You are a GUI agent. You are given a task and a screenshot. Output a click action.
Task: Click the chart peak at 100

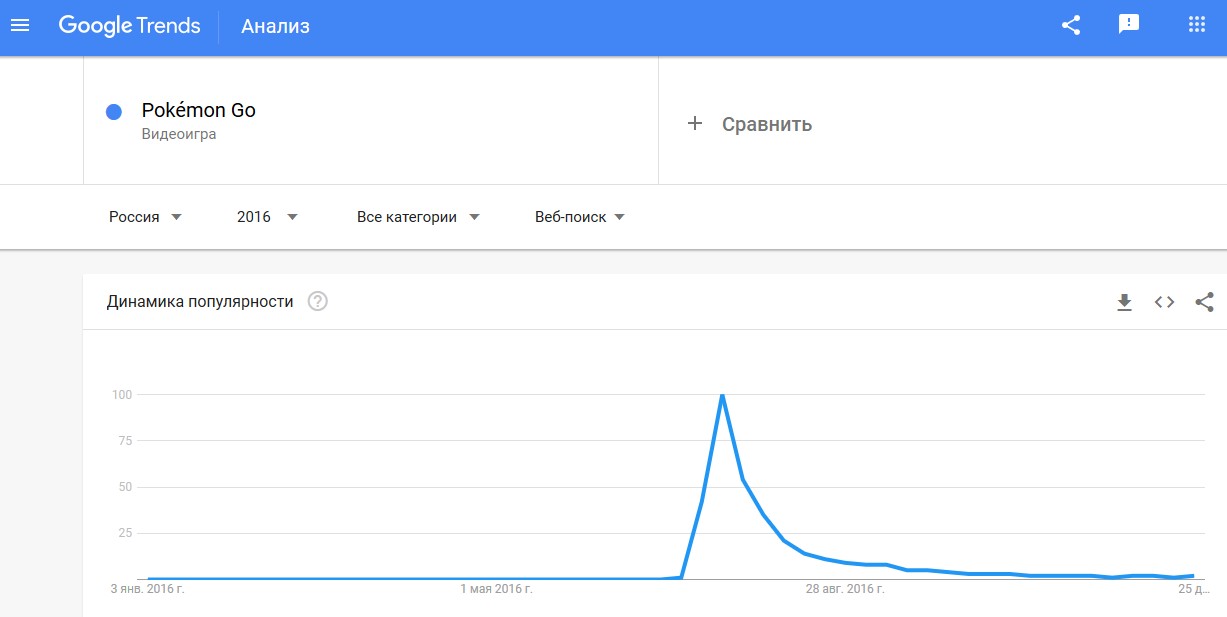coord(722,395)
